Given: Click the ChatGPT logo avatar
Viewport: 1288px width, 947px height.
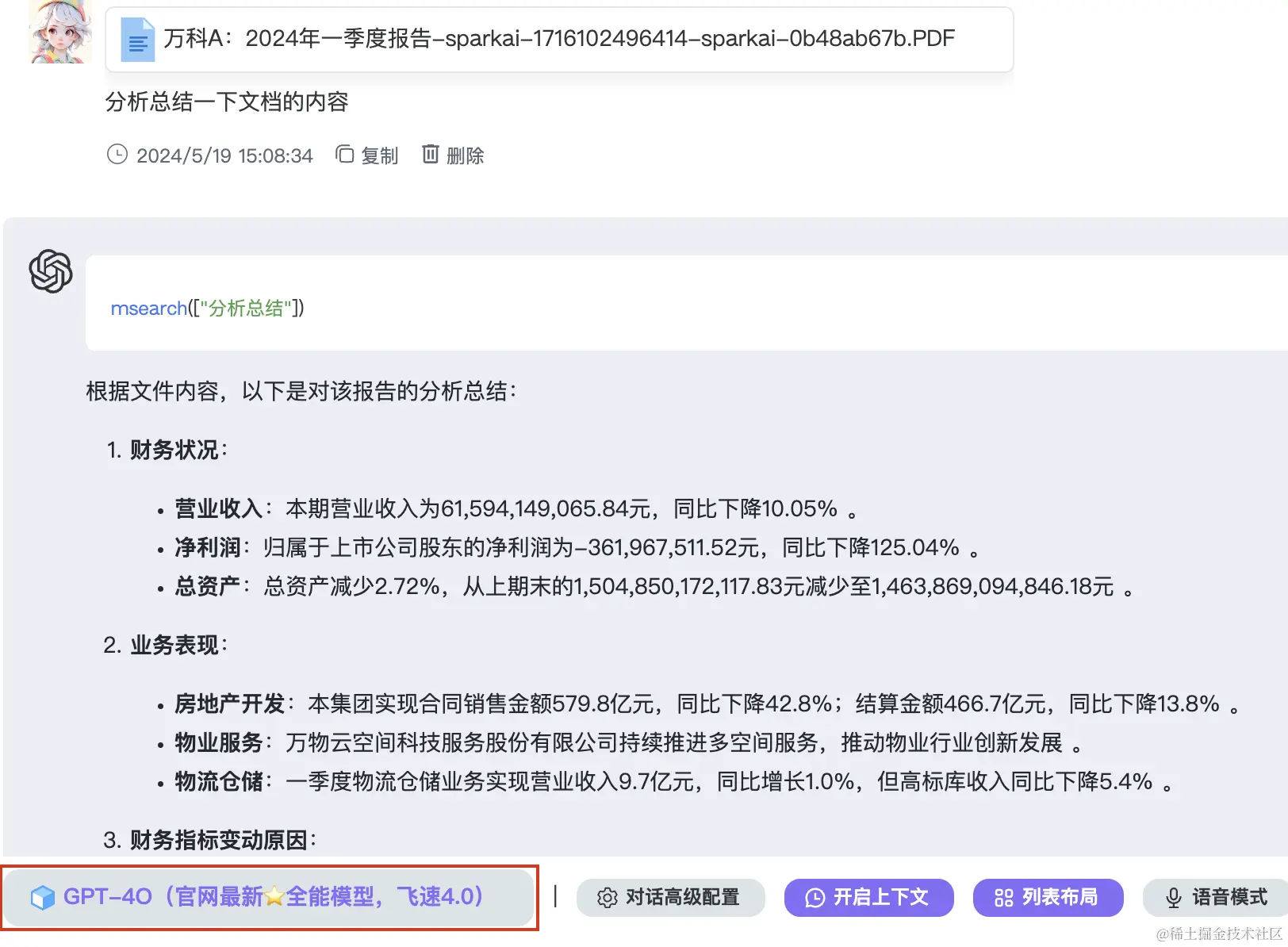Looking at the screenshot, I should point(51,271).
